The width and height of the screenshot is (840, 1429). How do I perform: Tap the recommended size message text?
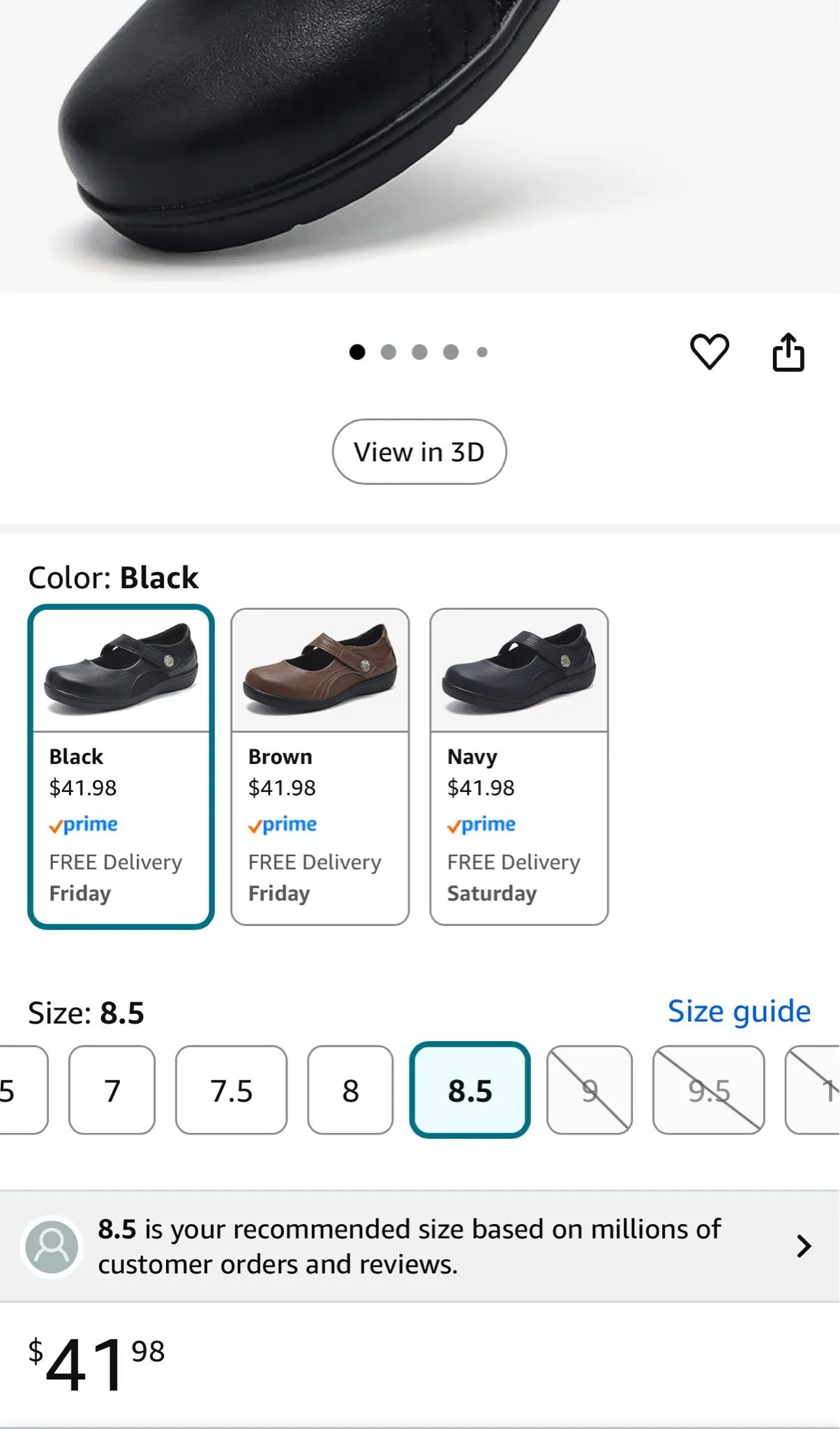pos(409,1246)
